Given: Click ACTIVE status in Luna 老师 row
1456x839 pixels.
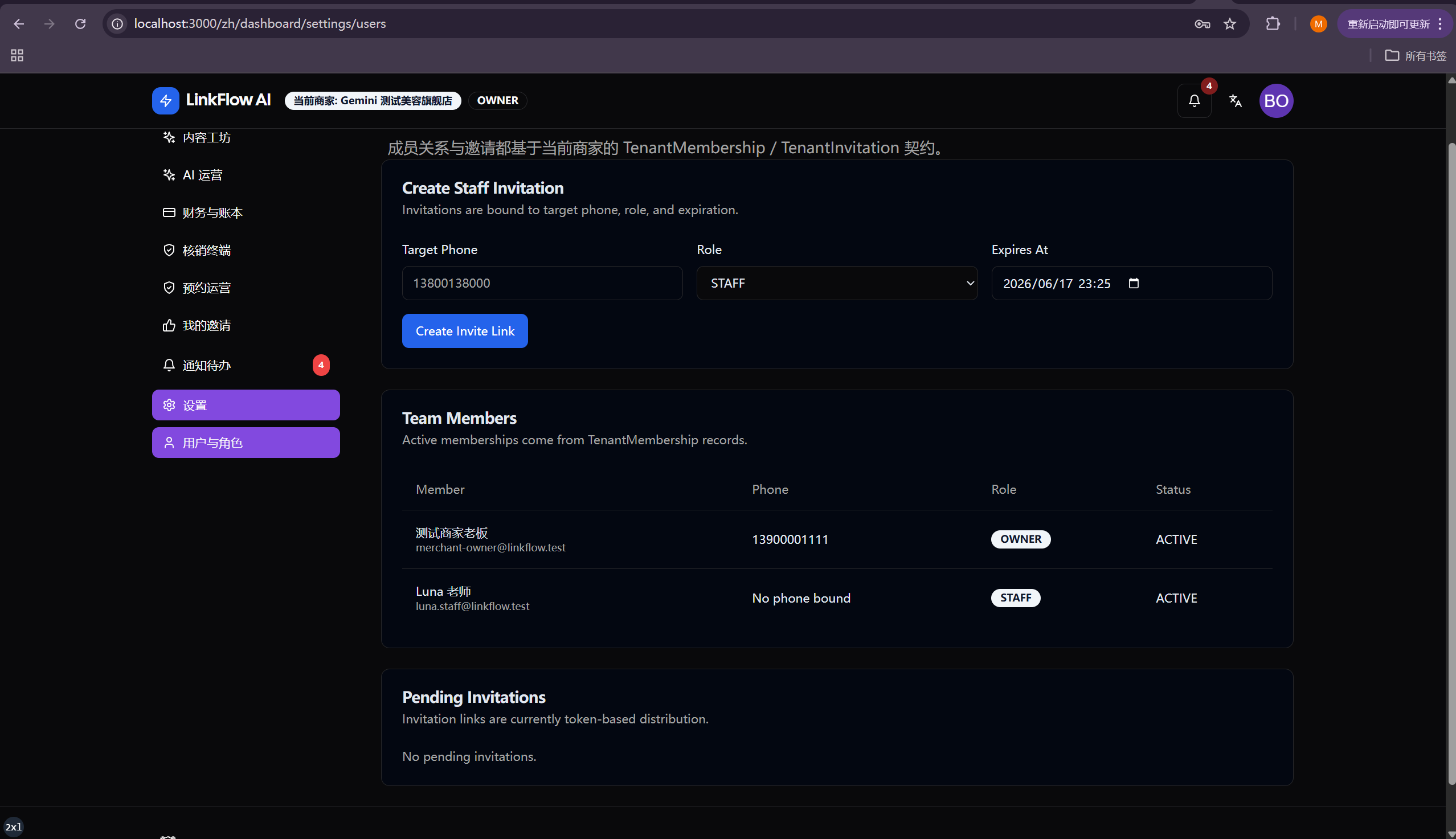Looking at the screenshot, I should [1176, 598].
